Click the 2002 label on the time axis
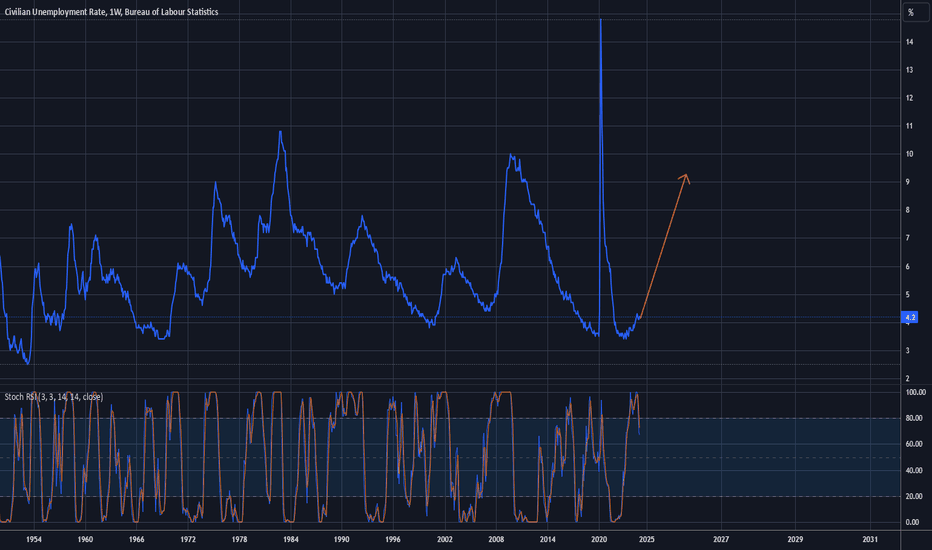Viewport: 932px width, 550px height. click(x=445, y=539)
